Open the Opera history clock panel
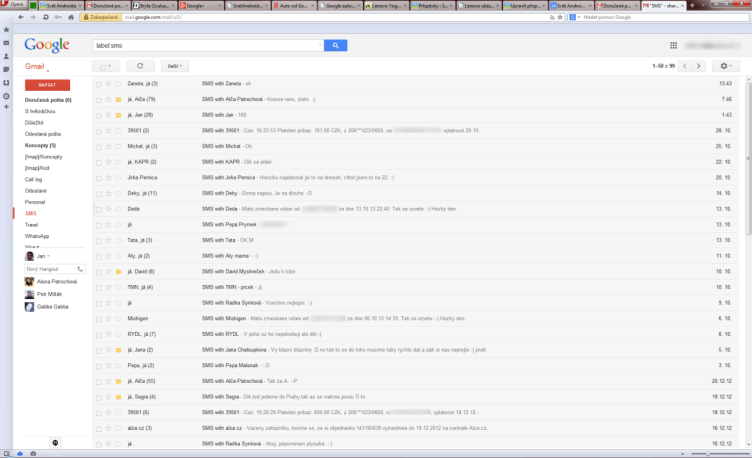This screenshot has width=752, height=458. [6, 96]
